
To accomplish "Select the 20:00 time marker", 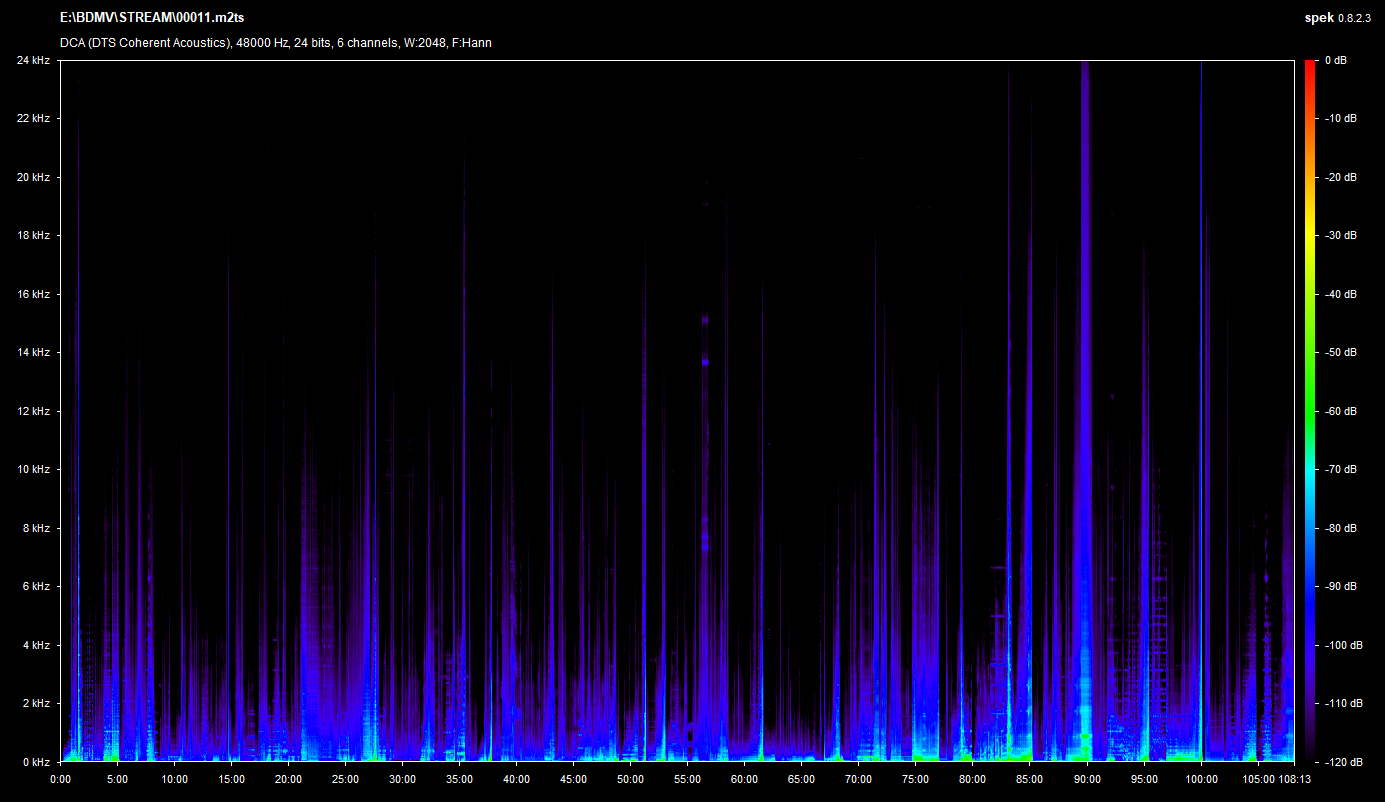I will point(288,779).
